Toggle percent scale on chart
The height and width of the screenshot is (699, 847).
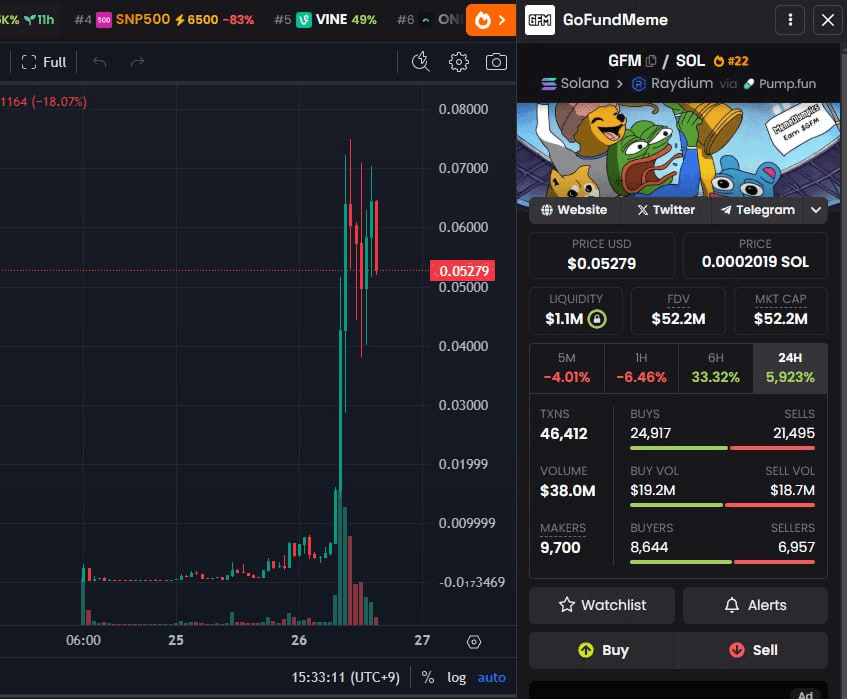pyautogui.click(x=428, y=677)
